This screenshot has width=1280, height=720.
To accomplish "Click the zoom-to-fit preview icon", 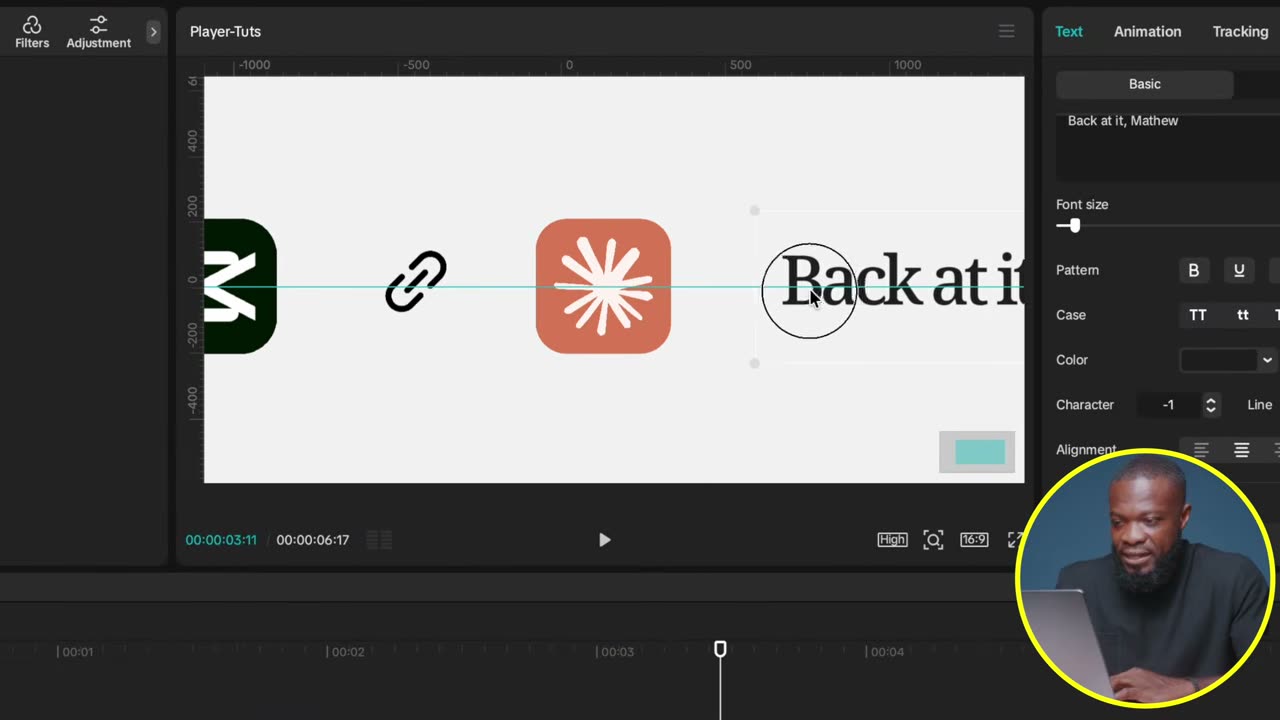I will pyautogui.click(x=933, y=540).
